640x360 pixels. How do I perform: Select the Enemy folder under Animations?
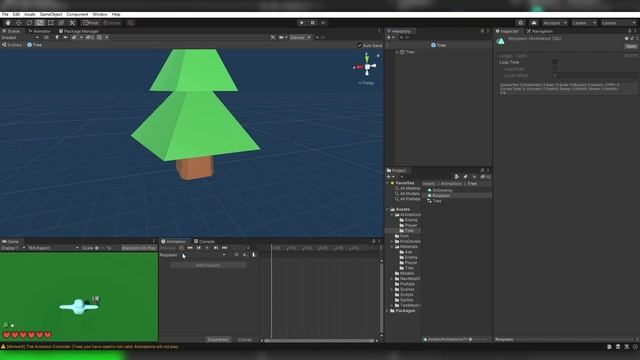coord(408,220)
